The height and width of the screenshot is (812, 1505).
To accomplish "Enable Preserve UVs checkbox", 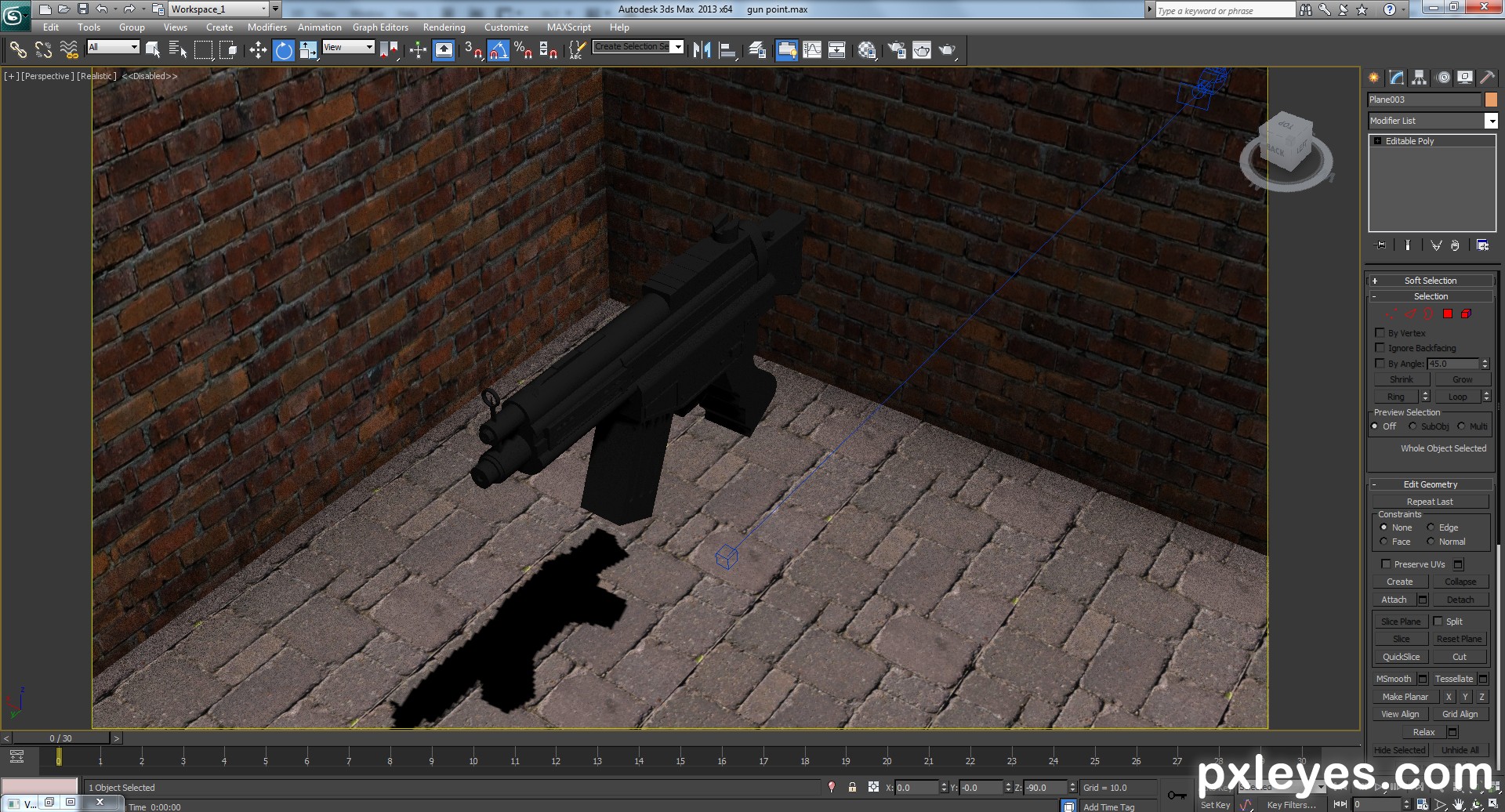I will (1386, 564).
